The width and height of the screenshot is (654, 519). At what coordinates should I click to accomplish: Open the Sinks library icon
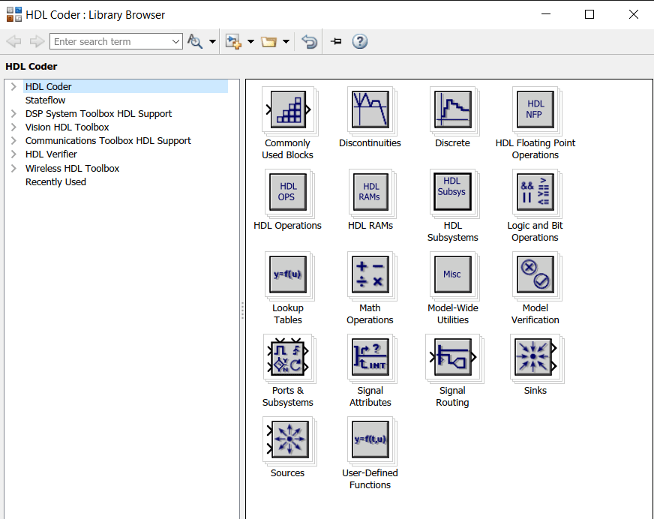[x=536, y=357]
